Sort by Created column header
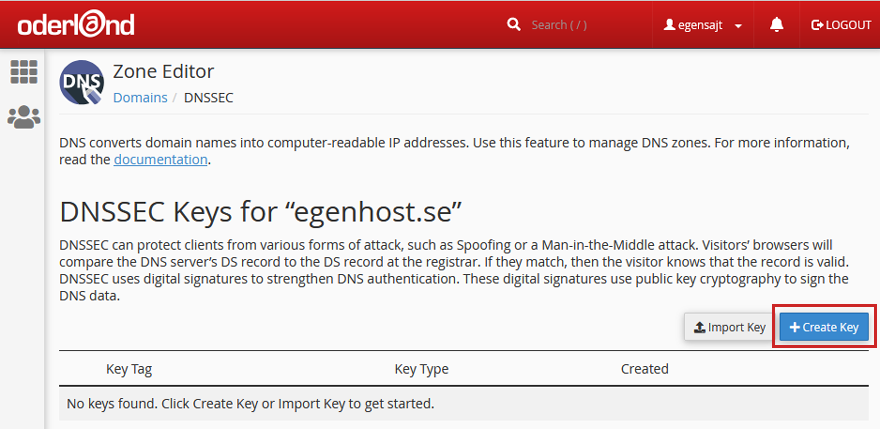This screenshot has width=880, height=429. click(645, 369)
